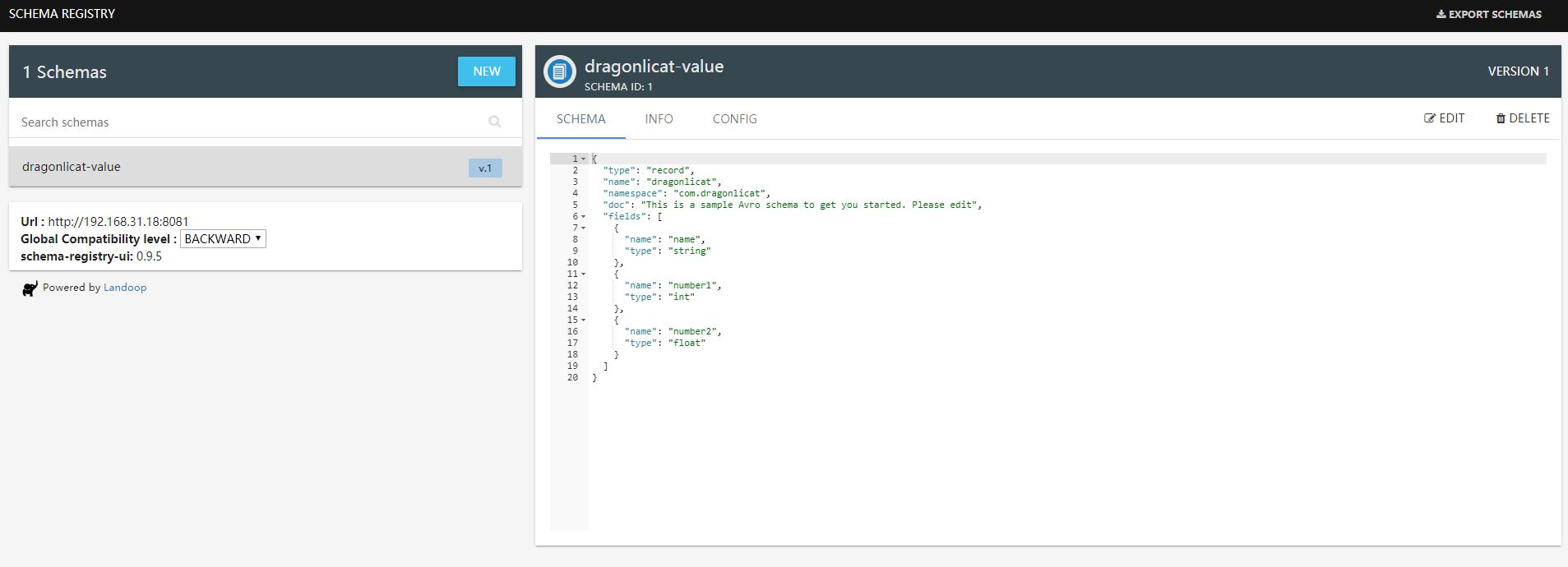Collapse the code block at line 1
Screen dimensions: 1568x567
[x=584, y=159]
